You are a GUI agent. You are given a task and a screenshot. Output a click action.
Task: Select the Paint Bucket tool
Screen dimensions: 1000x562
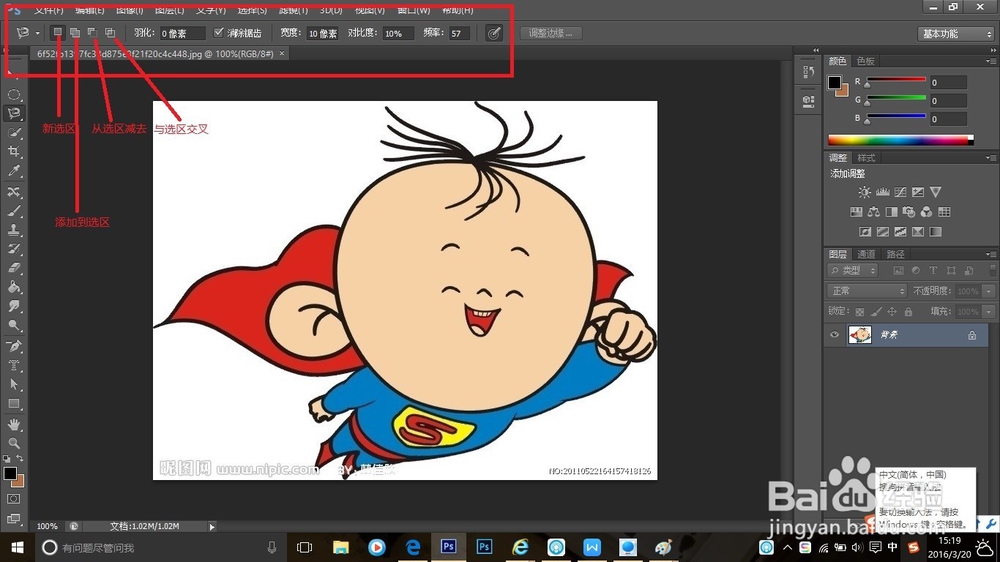pos(14,287)
